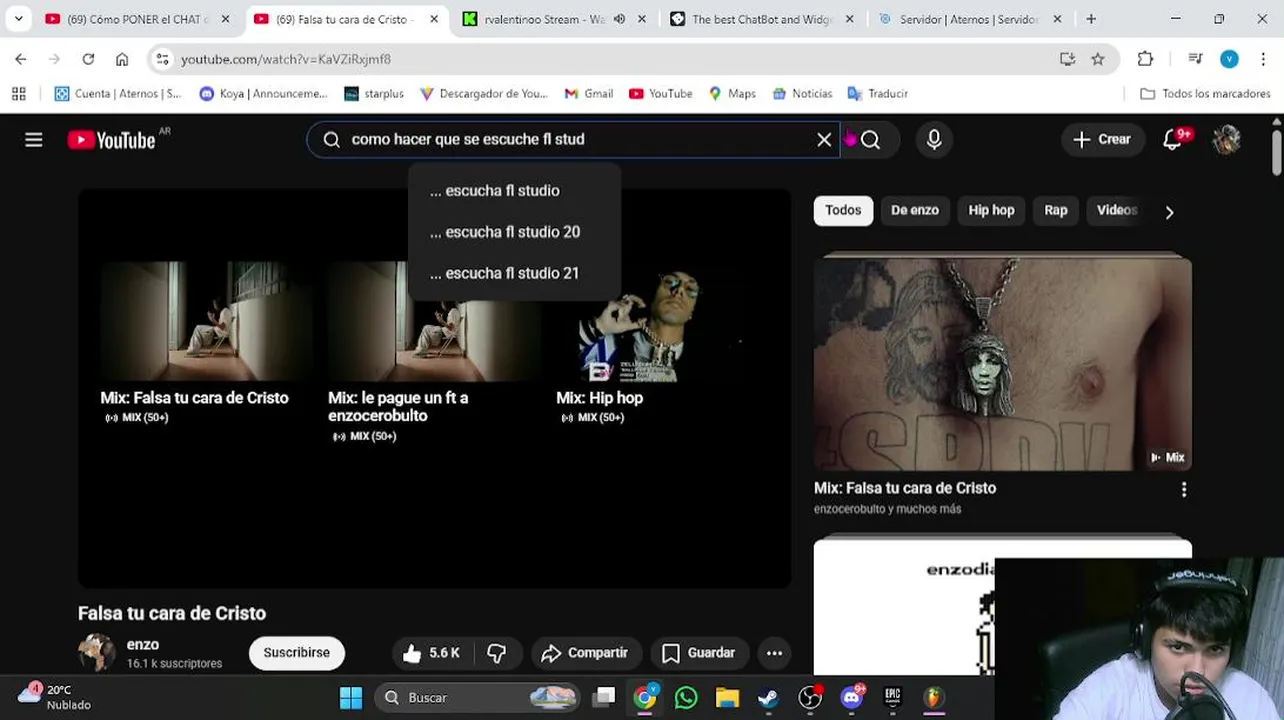The width and height of the screenshot is (1284, 720).
Task: Reload the current page
Action: point(88,59)
